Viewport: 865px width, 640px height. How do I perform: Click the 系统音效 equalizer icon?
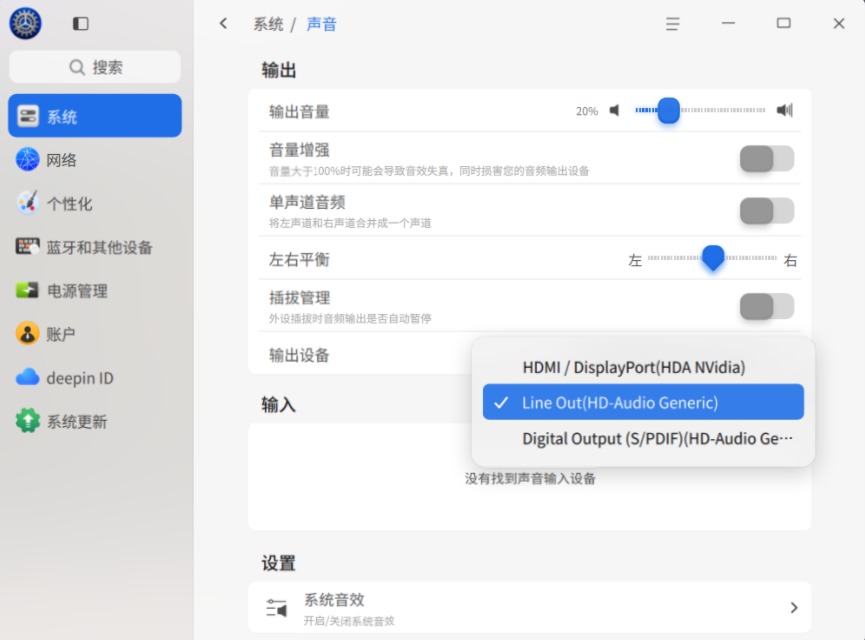pos(277,607)
